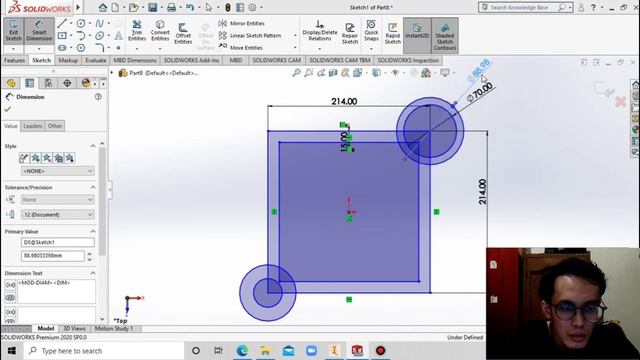Open Microsoft Edge from the taskbar

[242, 351]
